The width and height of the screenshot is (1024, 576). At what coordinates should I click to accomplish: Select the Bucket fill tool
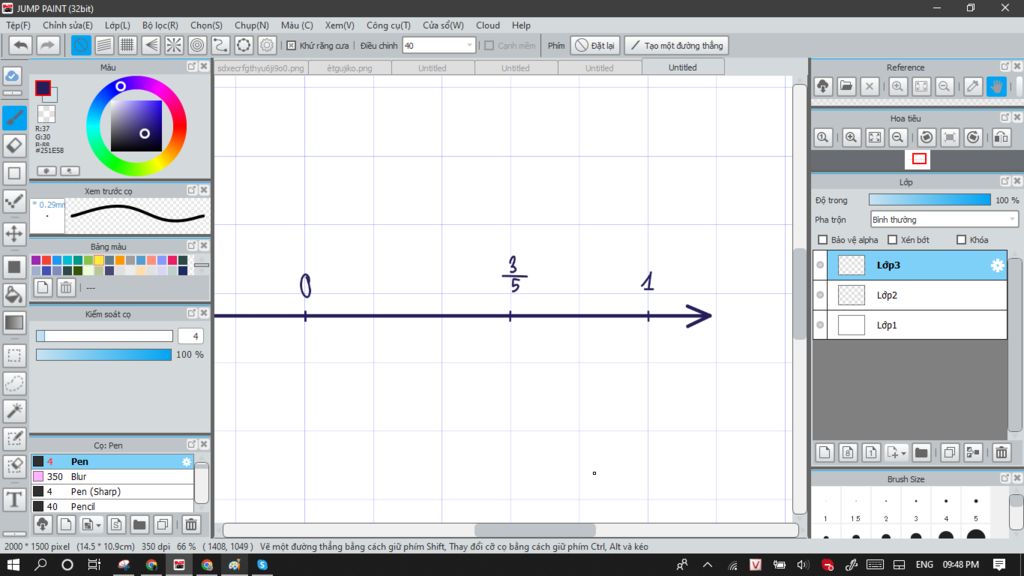coord(14,295)
